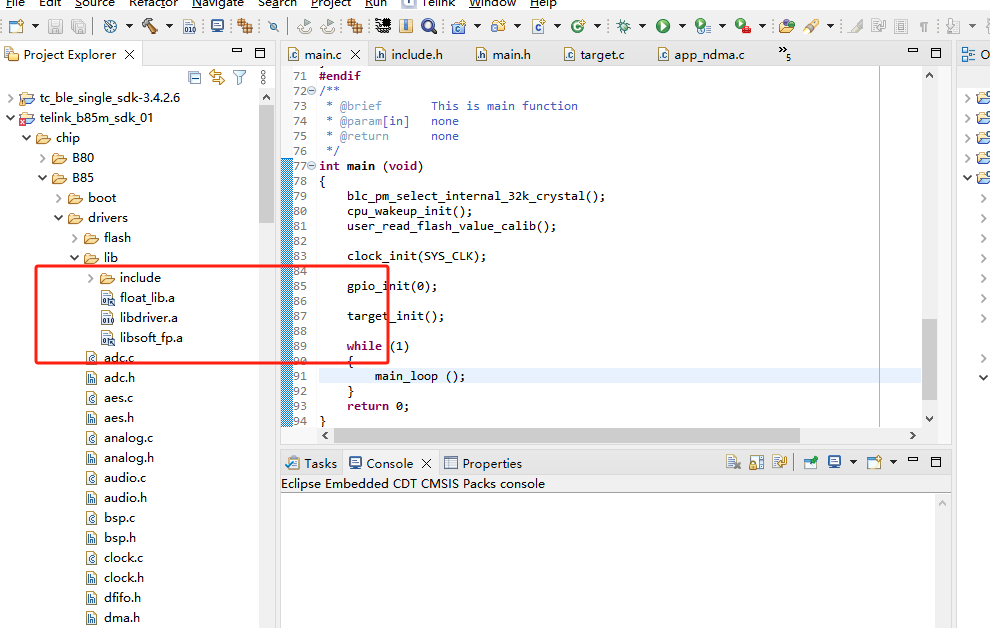Toggle Pin Console icon

[x=811, y=463]
